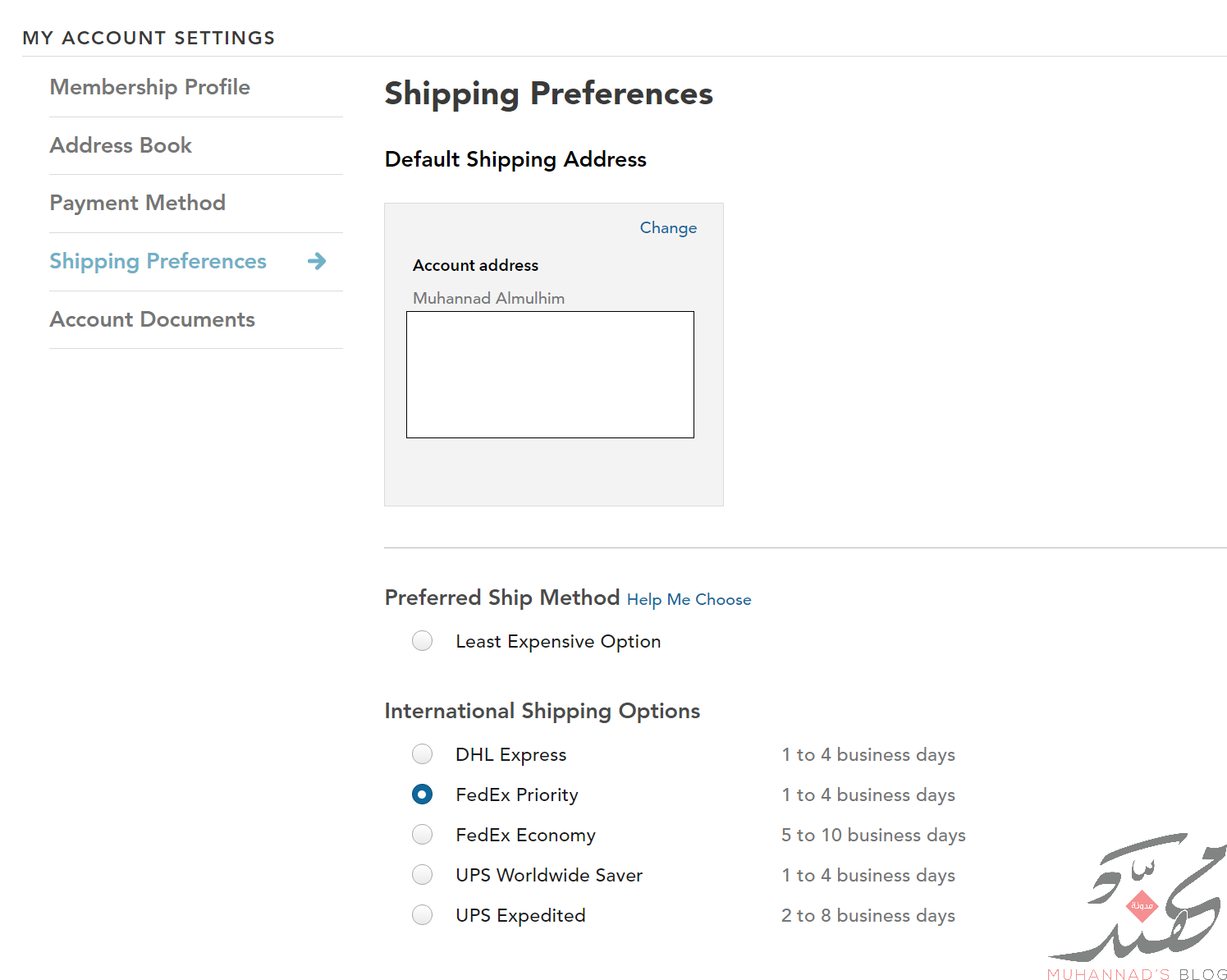1227x980 pixels.
Task: Open Membership Profile settings
Action: point(150,87)
